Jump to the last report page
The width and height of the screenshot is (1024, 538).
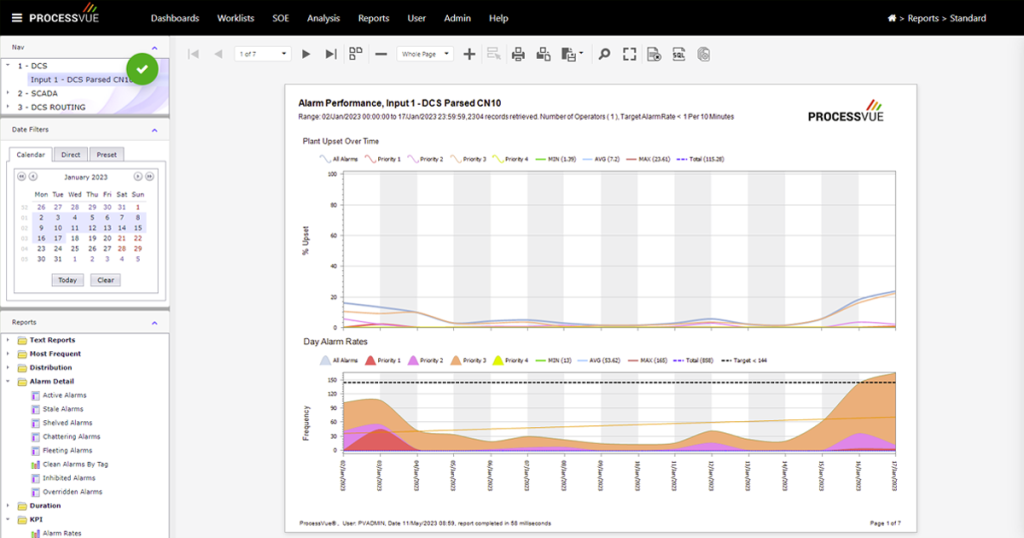point(331,54)
